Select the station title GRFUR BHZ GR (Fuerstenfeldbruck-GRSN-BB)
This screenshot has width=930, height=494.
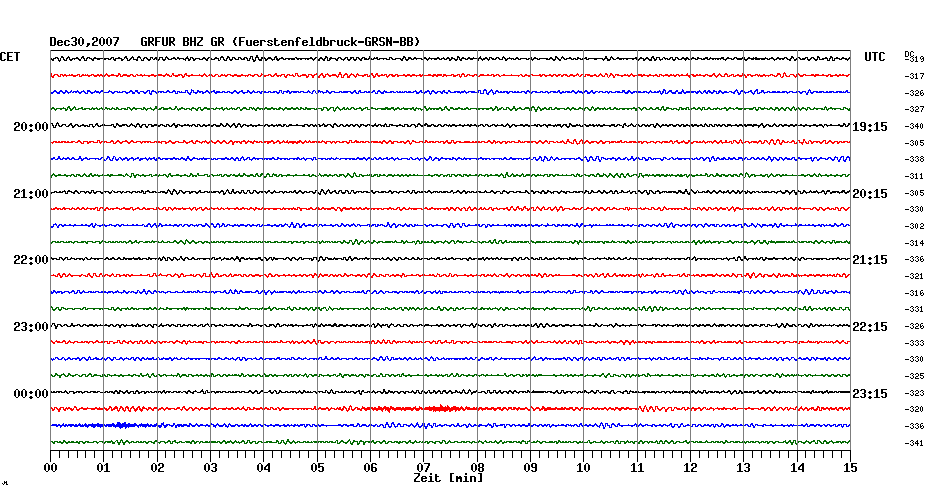click(x=280, y=42)
